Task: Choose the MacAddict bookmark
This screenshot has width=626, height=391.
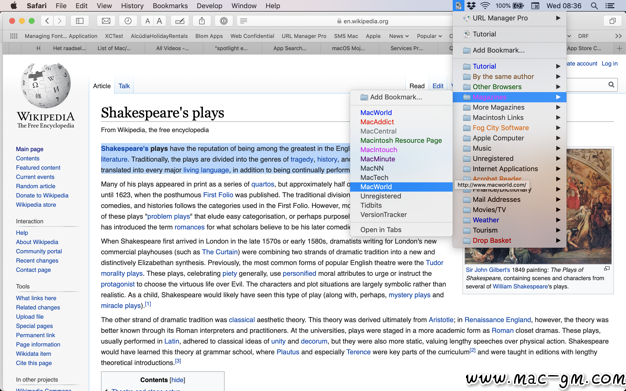Action: (401, 122)
